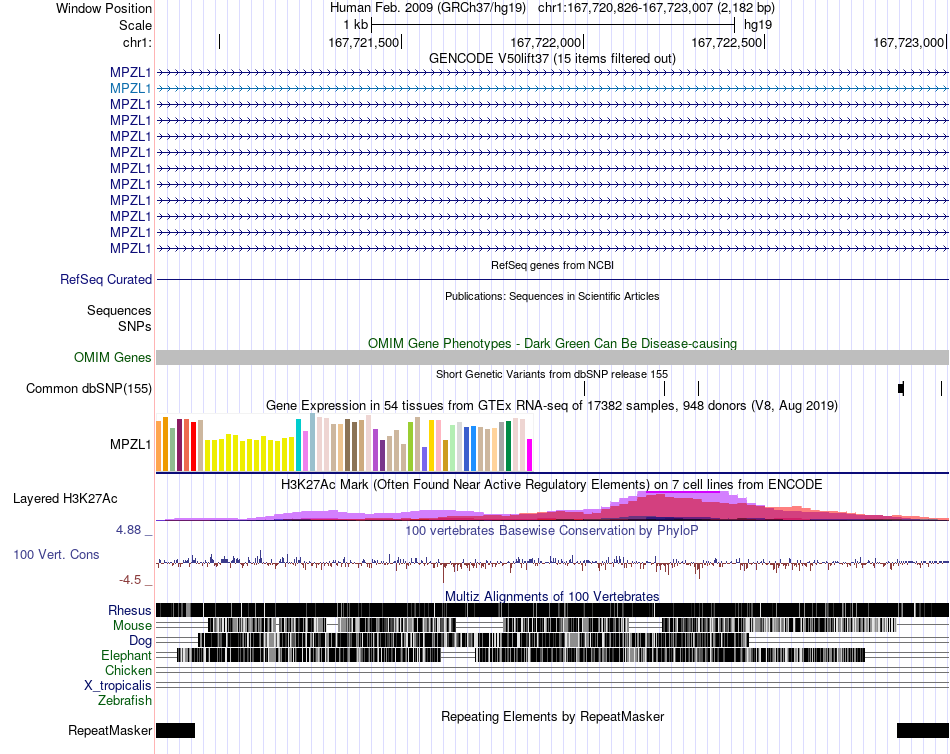
Task: Click the Window Position label
Action: point(104,8)
